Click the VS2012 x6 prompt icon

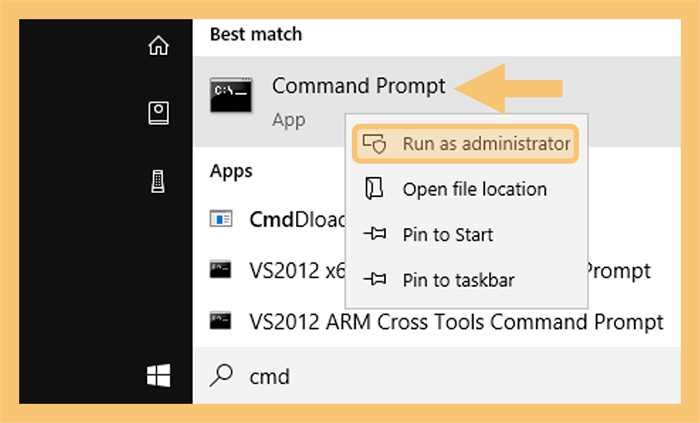click(x=221, y=270)
